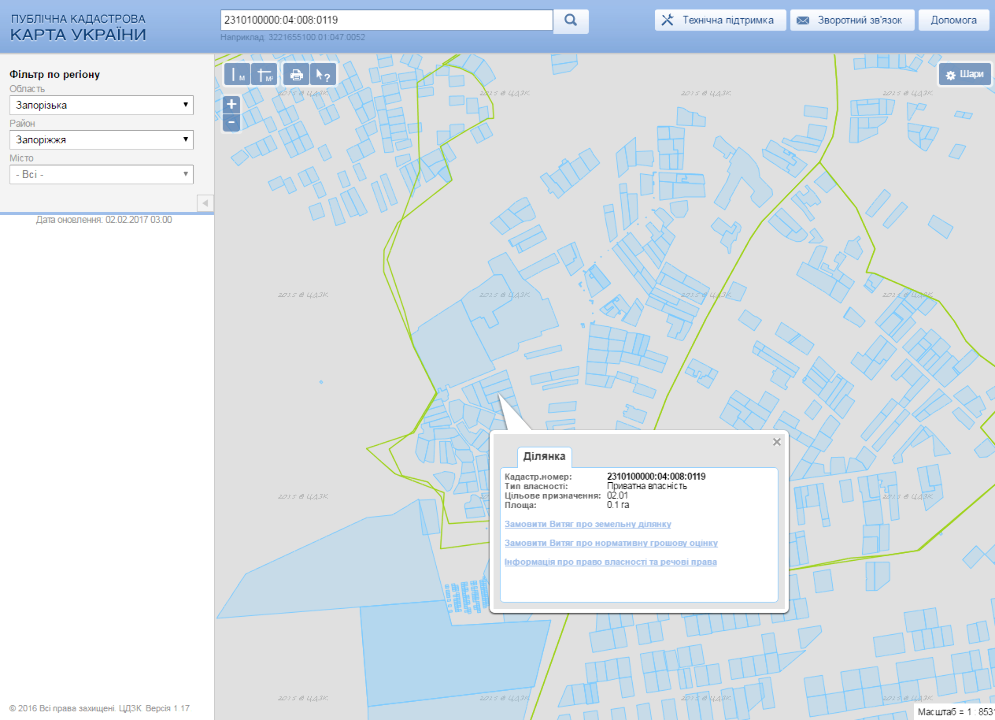The width and height of the screenshot is (995, 720).
Task: Open Інформація про право власності link
Action: click(610, 562)
